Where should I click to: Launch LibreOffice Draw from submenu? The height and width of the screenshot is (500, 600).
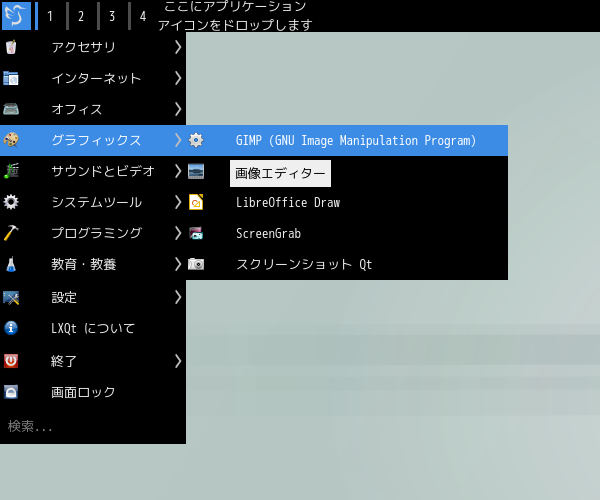(347, 202)
